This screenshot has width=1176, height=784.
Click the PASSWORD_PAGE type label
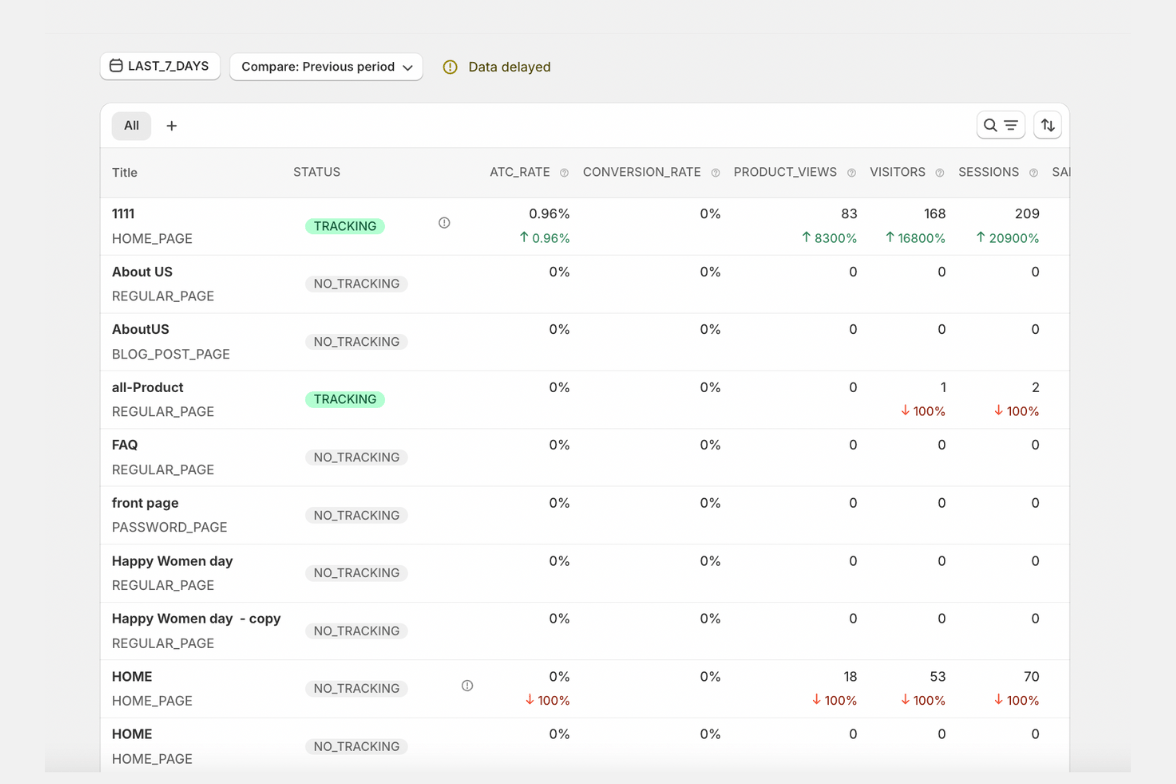click(x=170, y=527)
